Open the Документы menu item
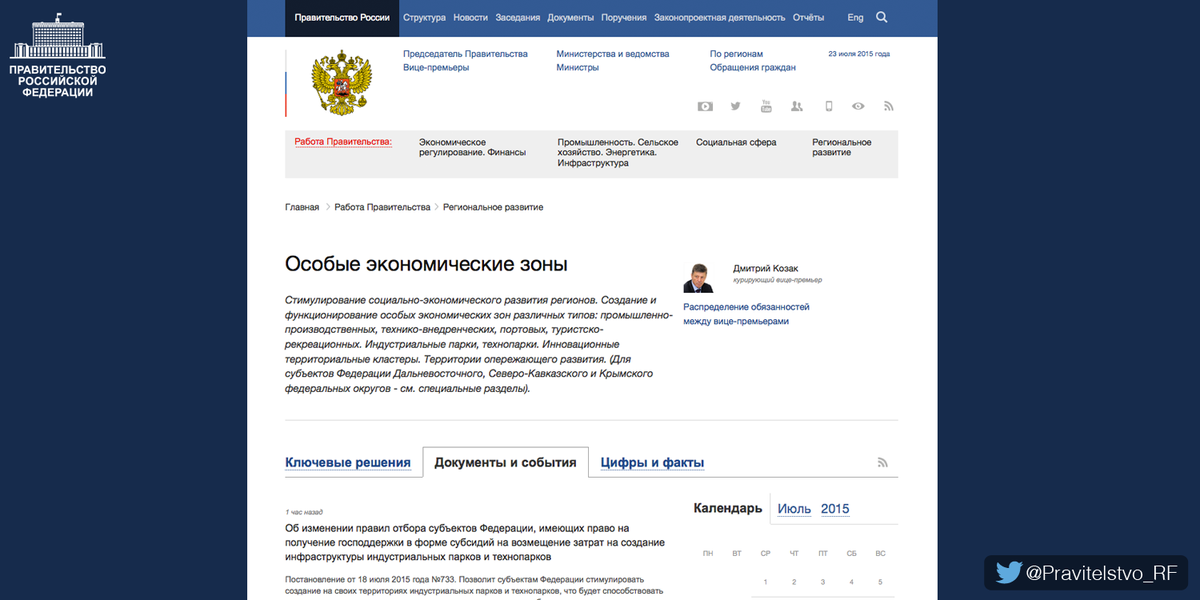 pyautogui.click(x=571, y=18)
